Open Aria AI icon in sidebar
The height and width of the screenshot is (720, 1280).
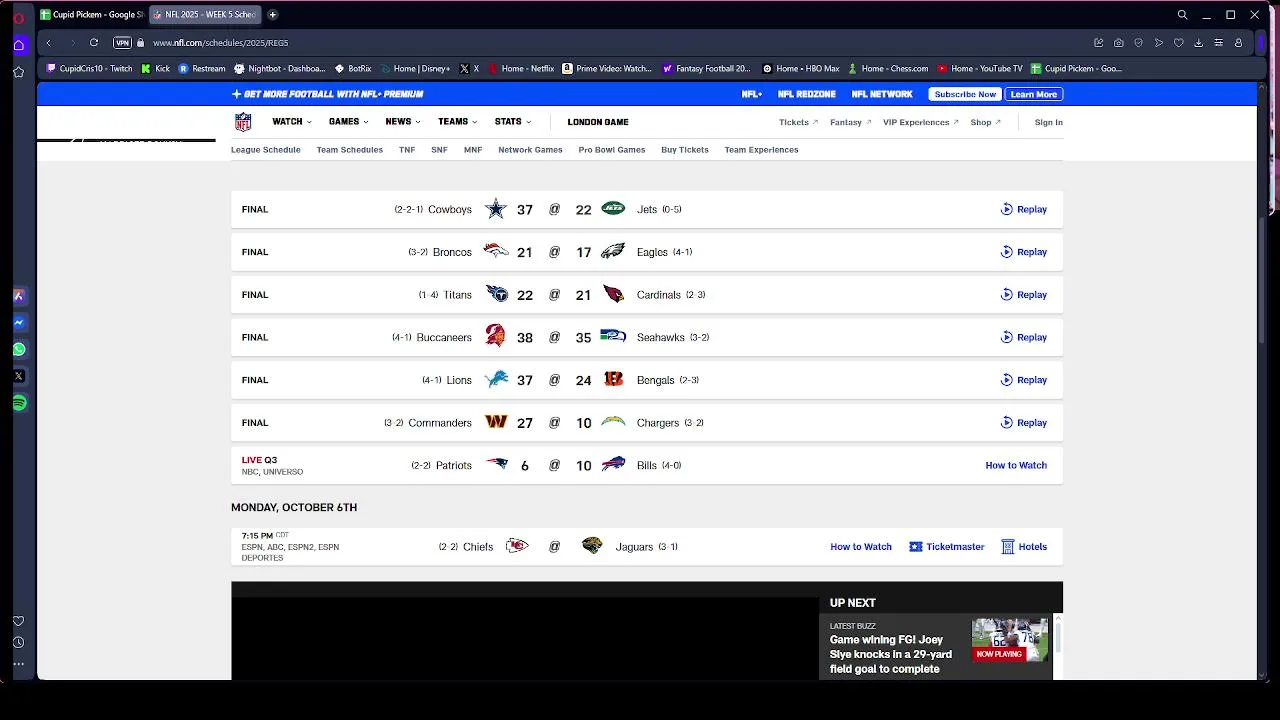19,296
